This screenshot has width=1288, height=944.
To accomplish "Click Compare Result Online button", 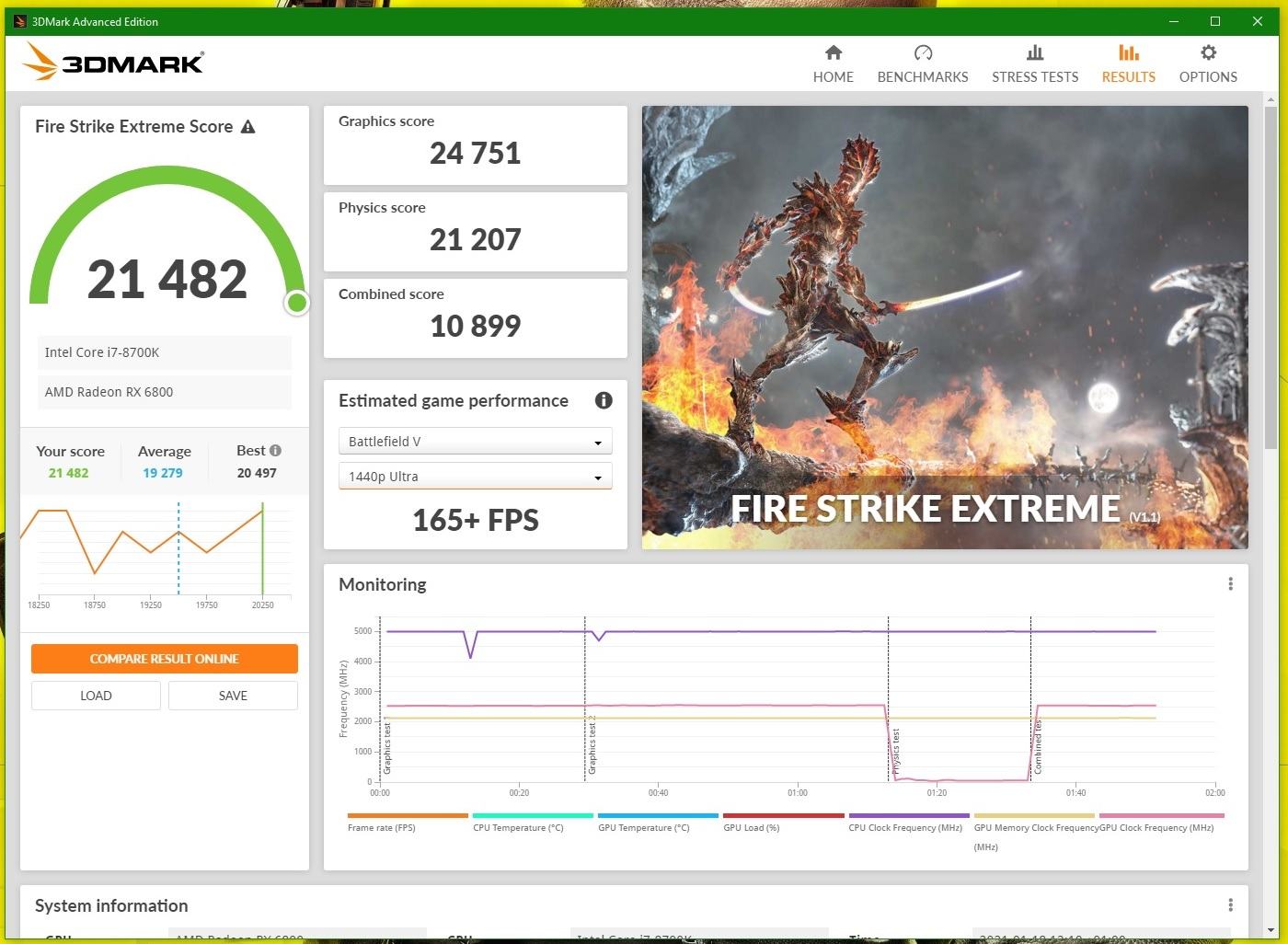I will pos(165,659).
